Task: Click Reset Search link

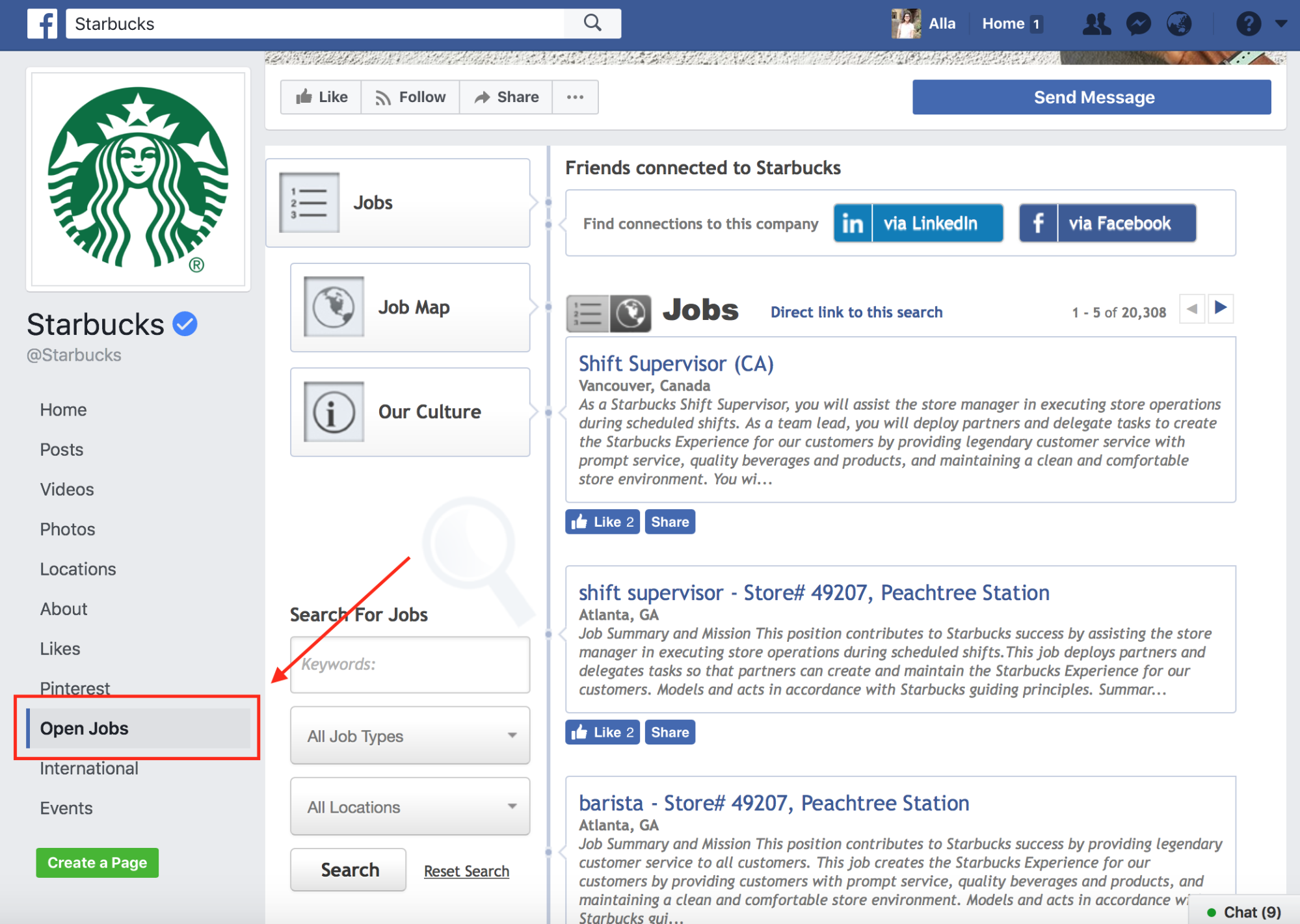Action: [466, 871]
